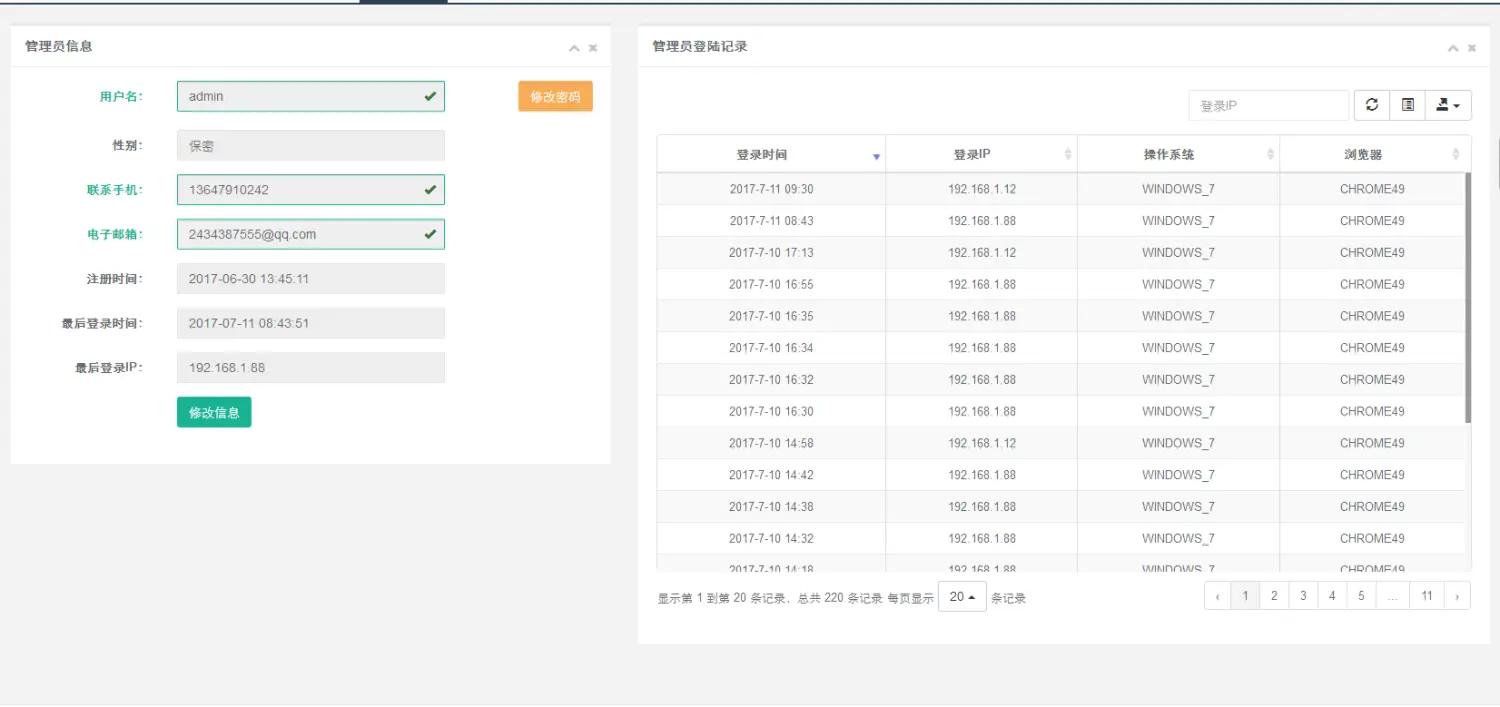Click the 电子邮箱 input field

pos(311,234)
